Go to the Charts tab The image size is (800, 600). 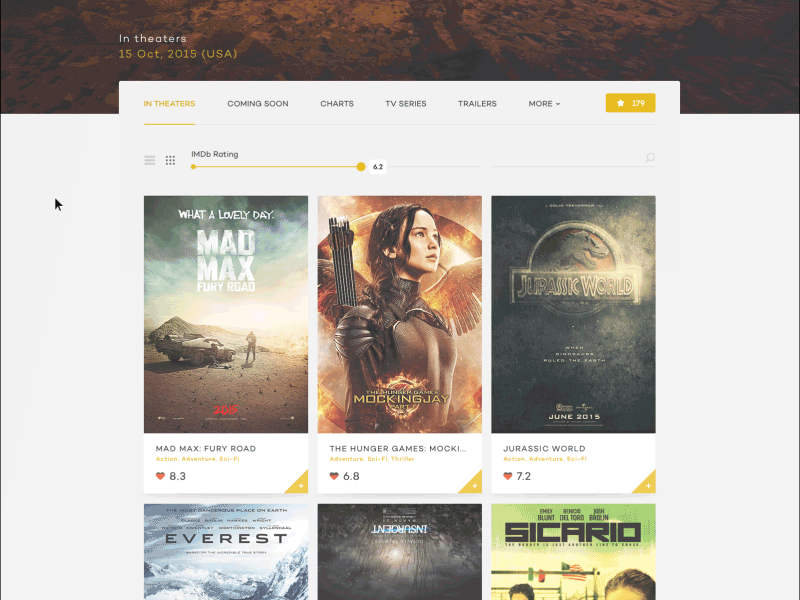click(x=337, y=104)
